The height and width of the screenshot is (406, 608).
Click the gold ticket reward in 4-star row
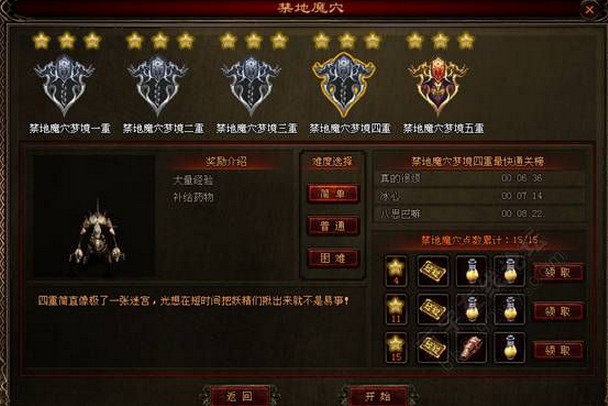tap(434, 271)
